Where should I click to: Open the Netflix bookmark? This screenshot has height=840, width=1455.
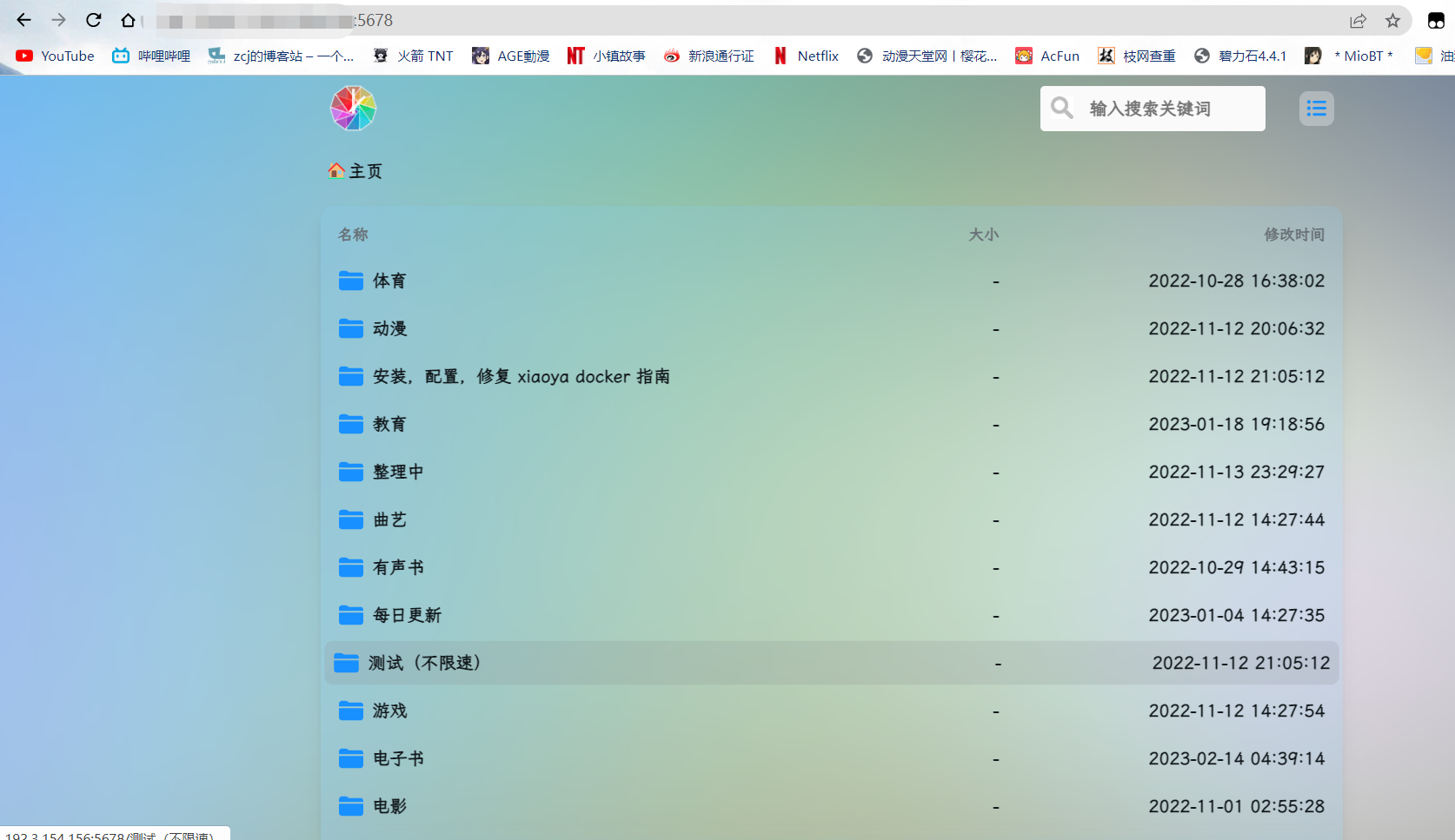807,56
